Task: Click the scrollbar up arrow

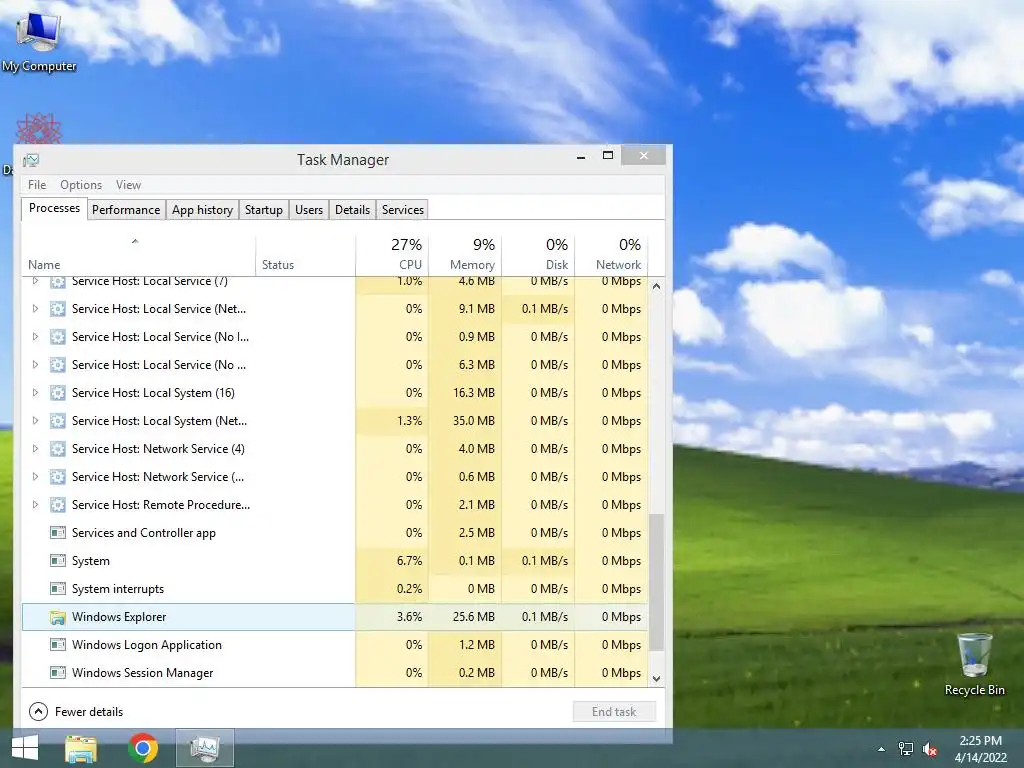Action: 656,286
